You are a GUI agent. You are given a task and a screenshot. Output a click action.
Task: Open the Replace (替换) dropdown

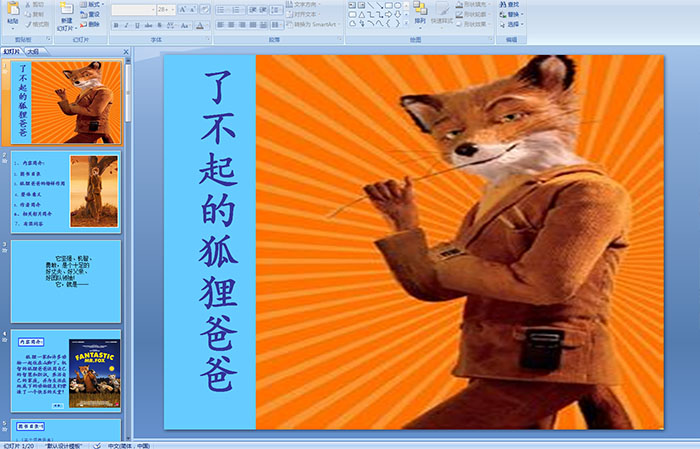click(x=512, y=14)
